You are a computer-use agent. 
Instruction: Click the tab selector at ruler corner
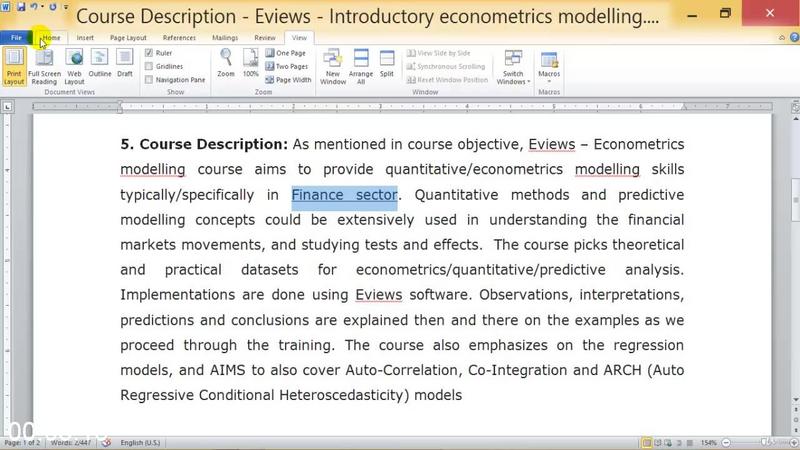pyautogui.click(x=7, y=107)
